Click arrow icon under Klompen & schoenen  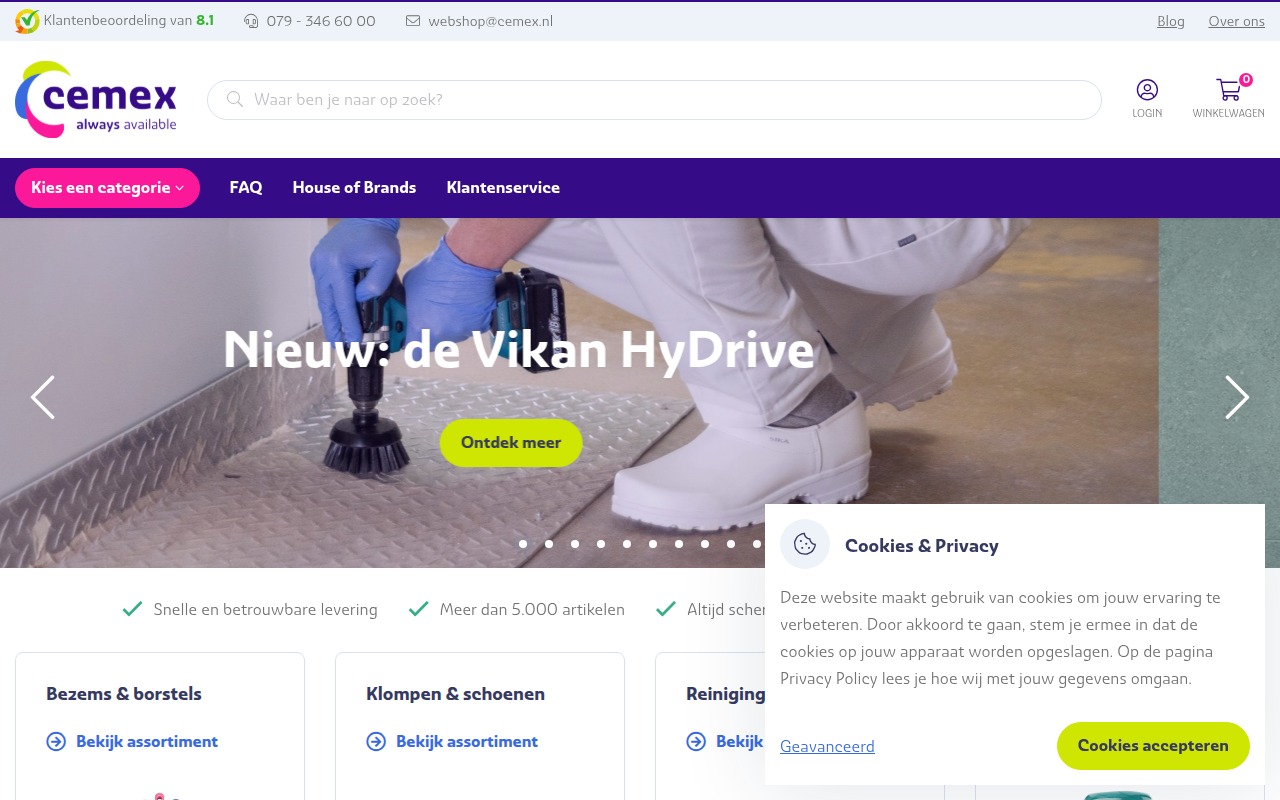tap(376, 741)
